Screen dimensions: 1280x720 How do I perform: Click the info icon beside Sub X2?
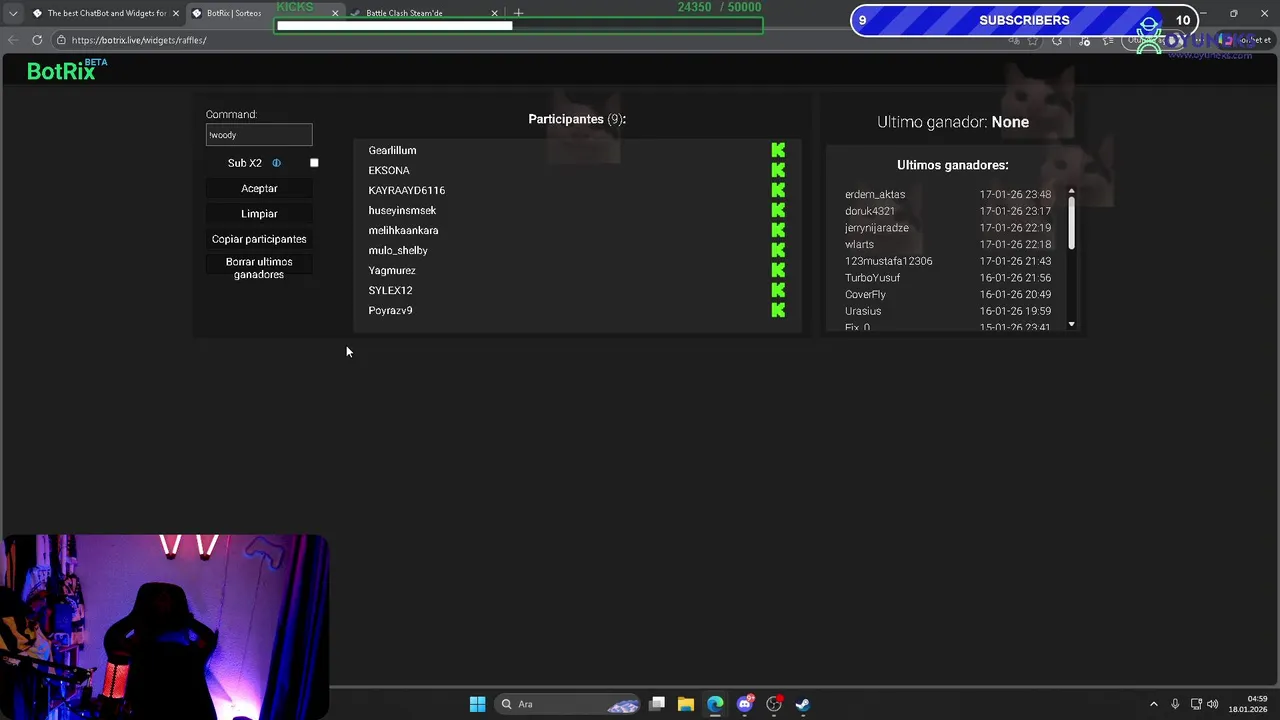tap(276, 163)
